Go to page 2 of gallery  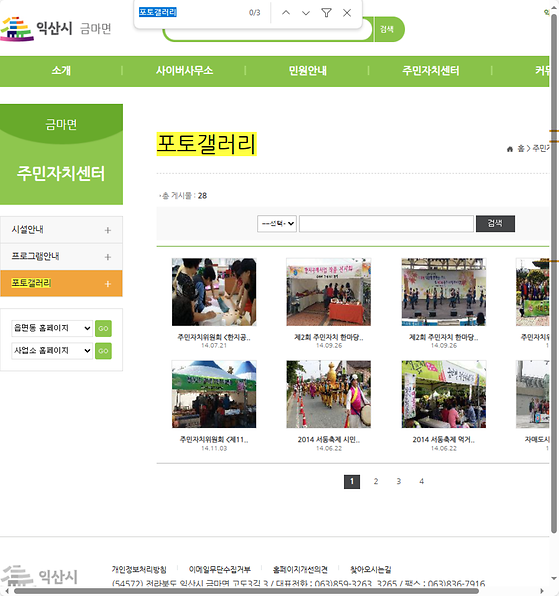375,482
